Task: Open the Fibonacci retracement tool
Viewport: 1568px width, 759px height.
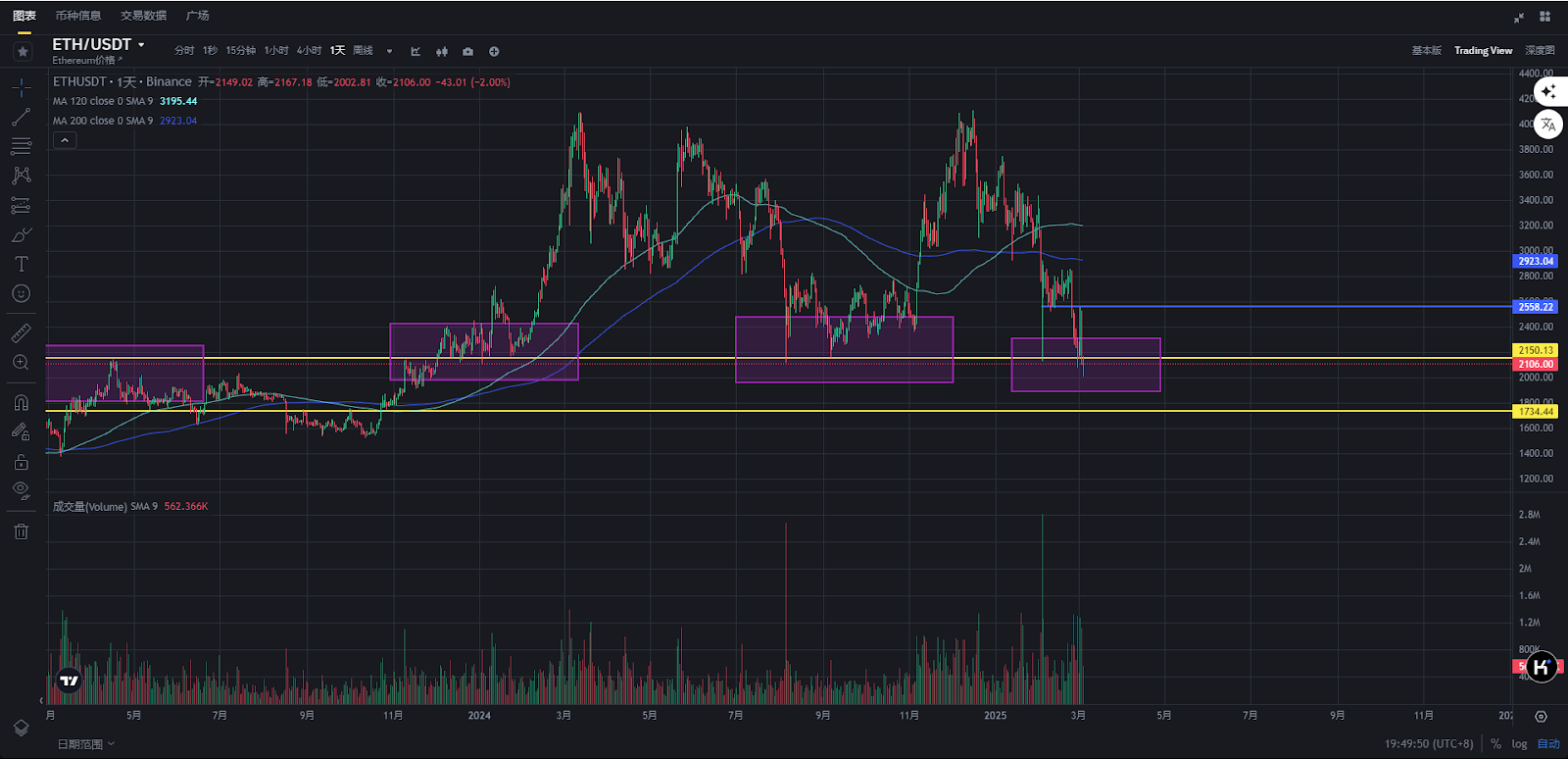Action: (21, 146)
